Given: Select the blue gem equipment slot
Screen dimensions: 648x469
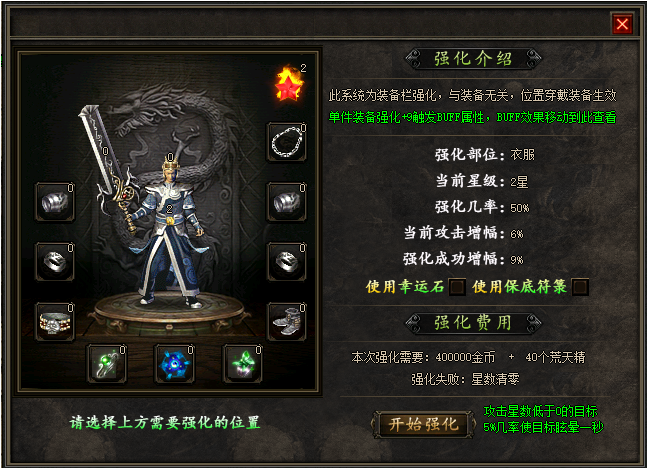Looking at the screenshot, I should (175, 364).
